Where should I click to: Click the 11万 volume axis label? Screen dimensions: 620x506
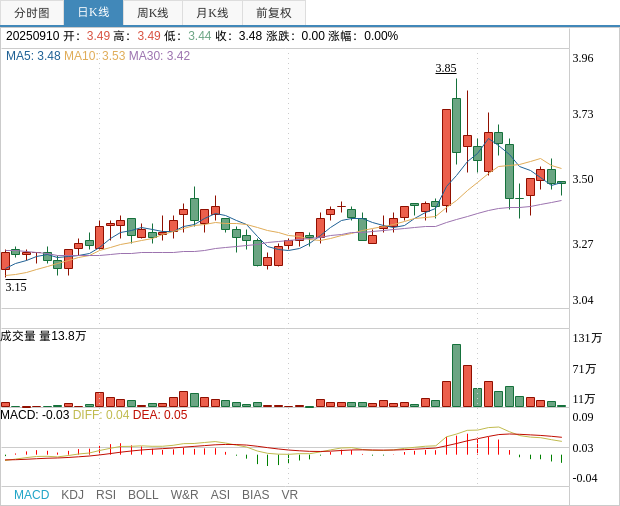pos(584,399)
